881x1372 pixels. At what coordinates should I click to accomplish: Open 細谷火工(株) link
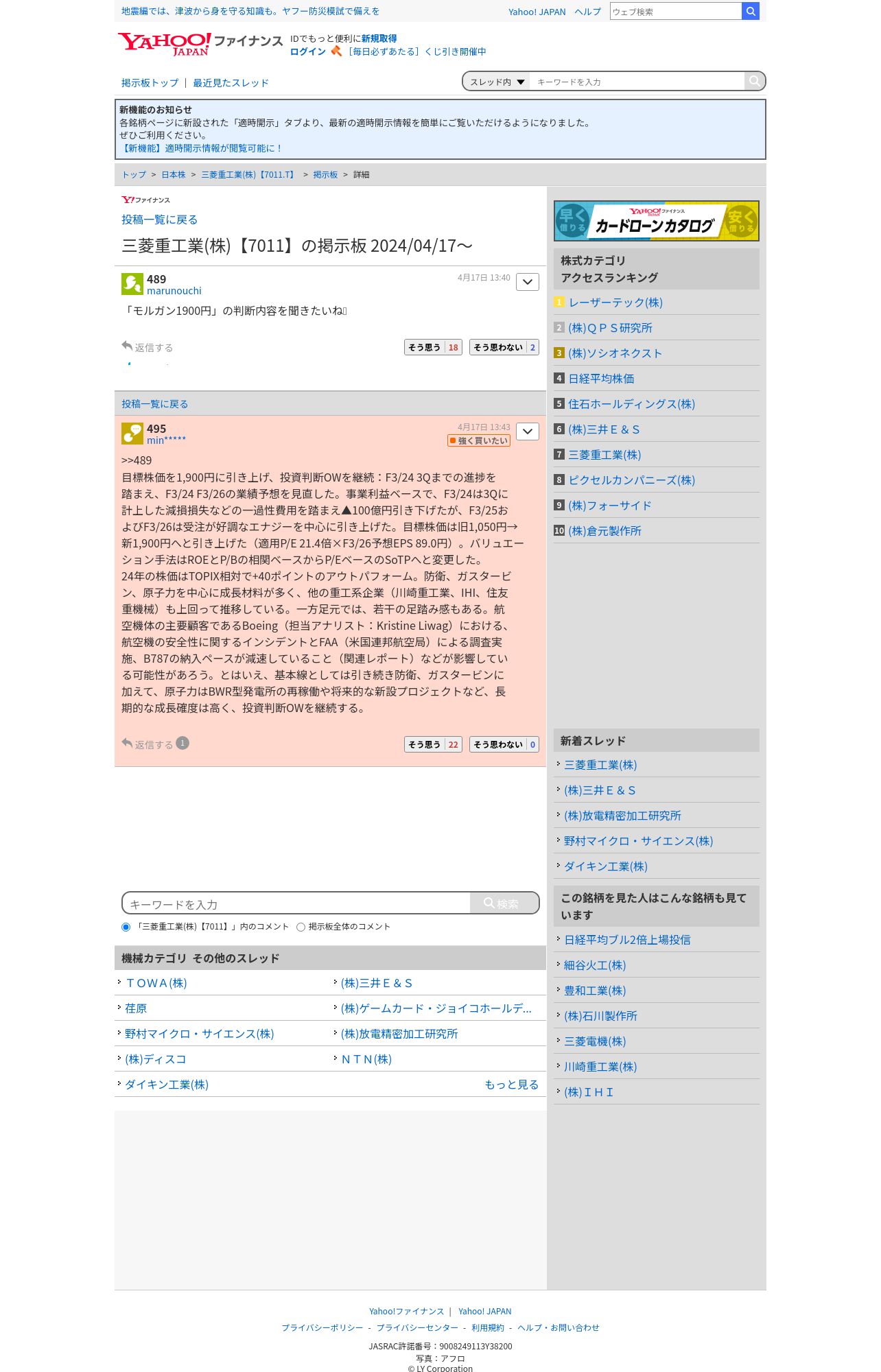tap(595, 965)
